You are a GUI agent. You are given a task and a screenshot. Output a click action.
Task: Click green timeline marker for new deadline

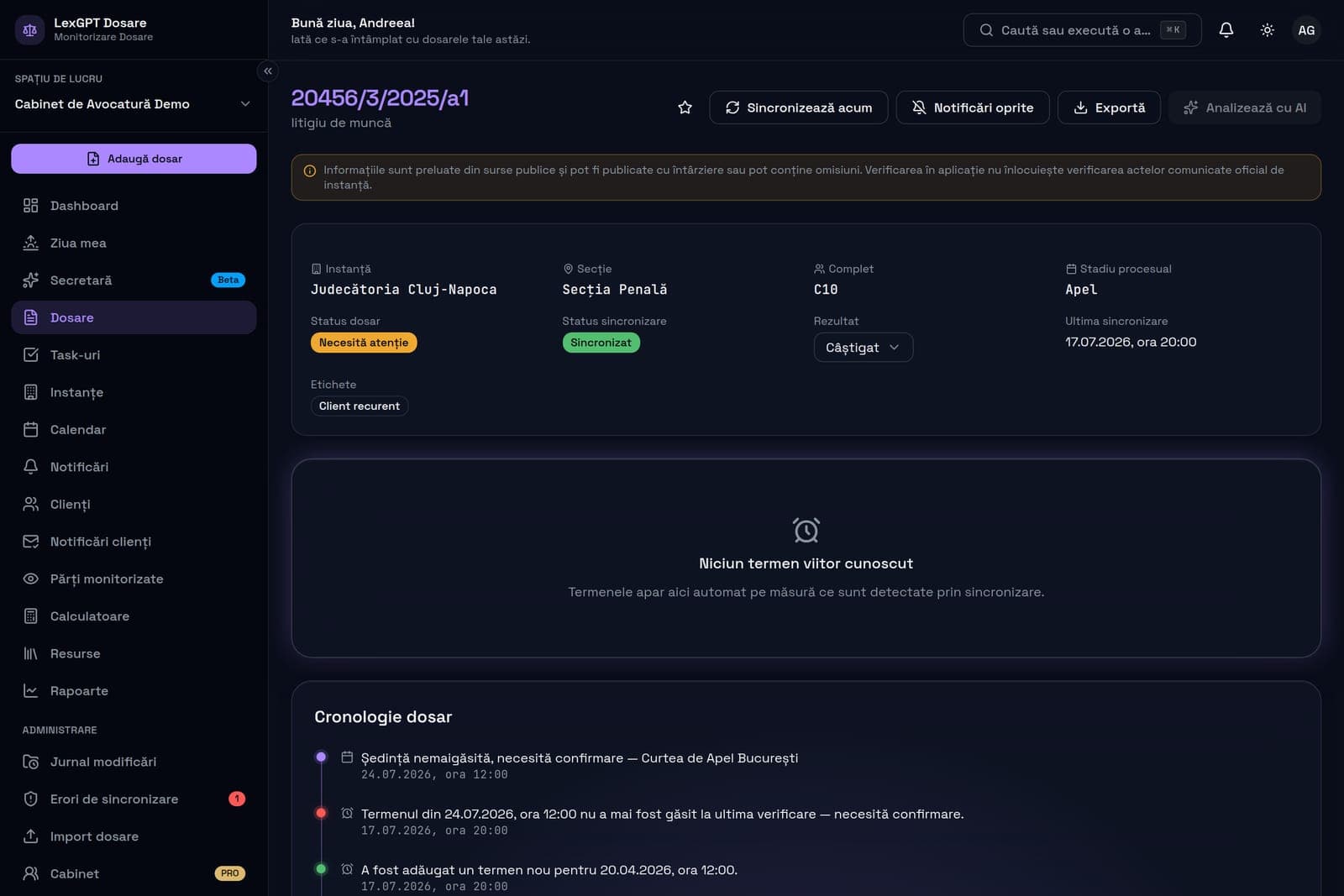click(x=321, y=869)
